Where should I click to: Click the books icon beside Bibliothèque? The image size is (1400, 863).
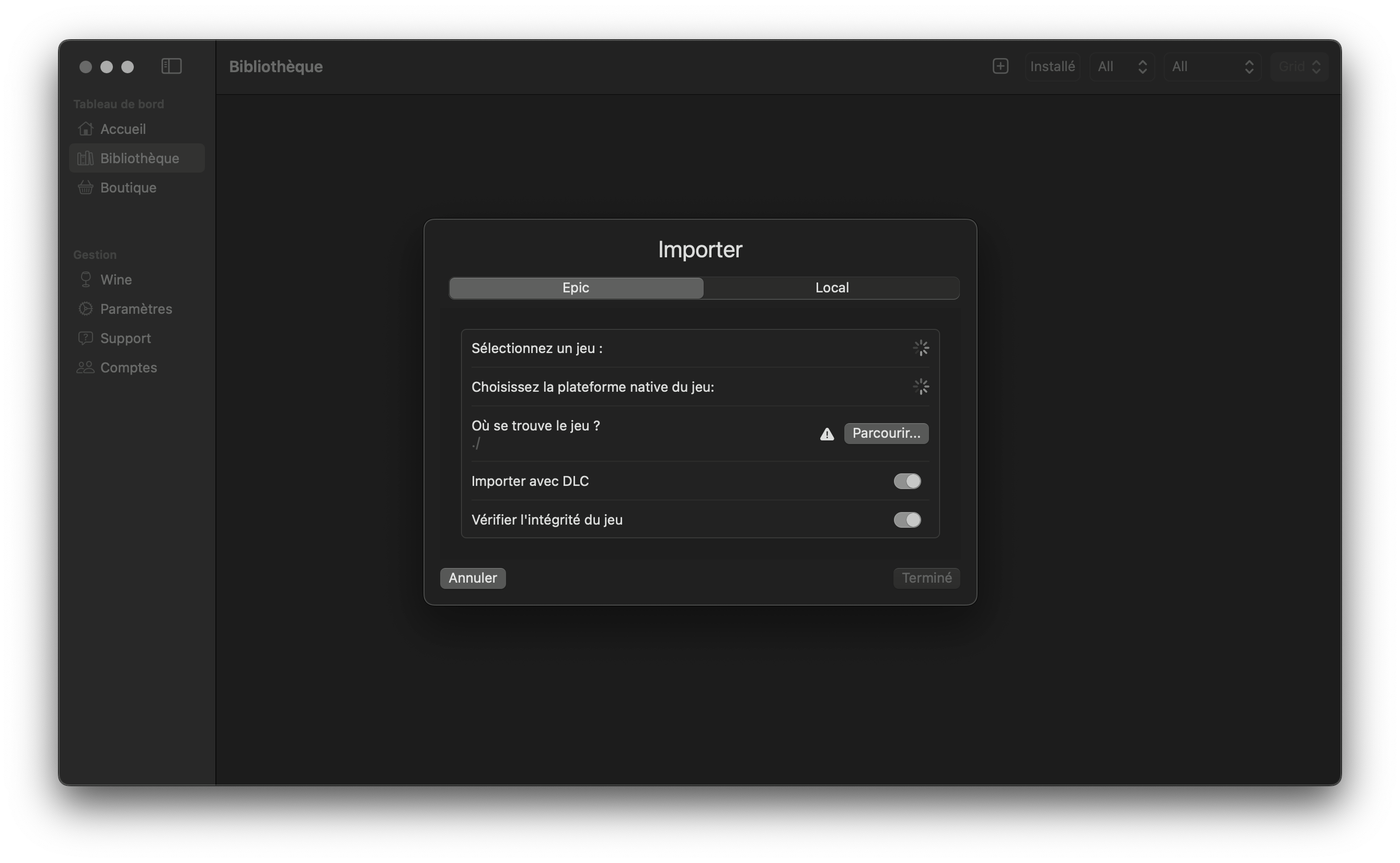coord(86,158)
